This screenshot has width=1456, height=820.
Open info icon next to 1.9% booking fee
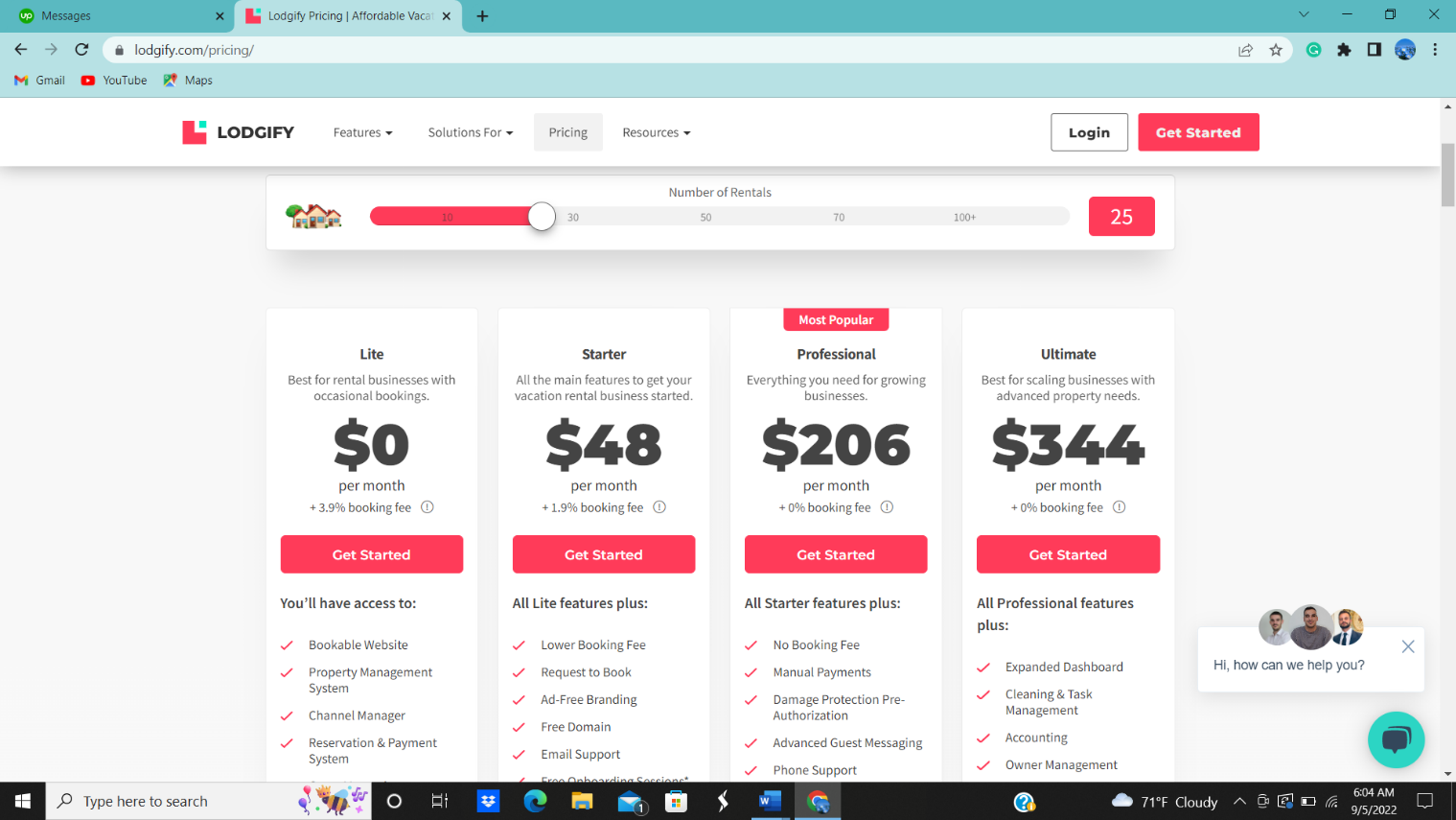point(659,507)
